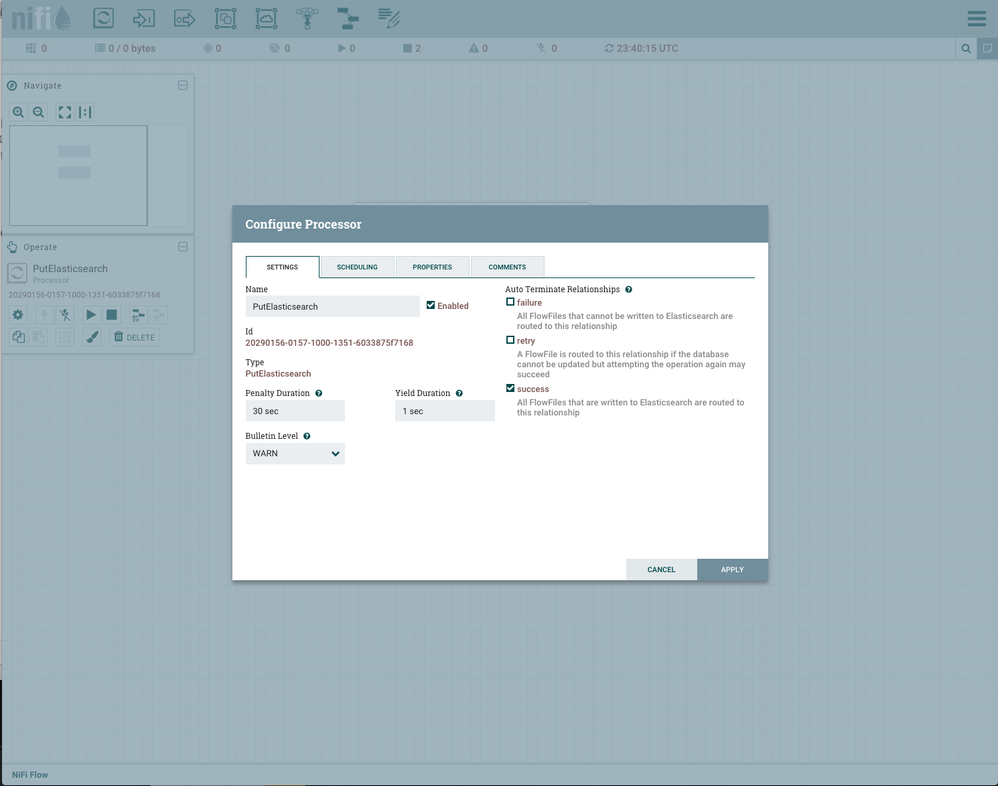Click the Cancel button
Image resolution: width=998 pixels, height=786 pixels.
coord(661,570)
